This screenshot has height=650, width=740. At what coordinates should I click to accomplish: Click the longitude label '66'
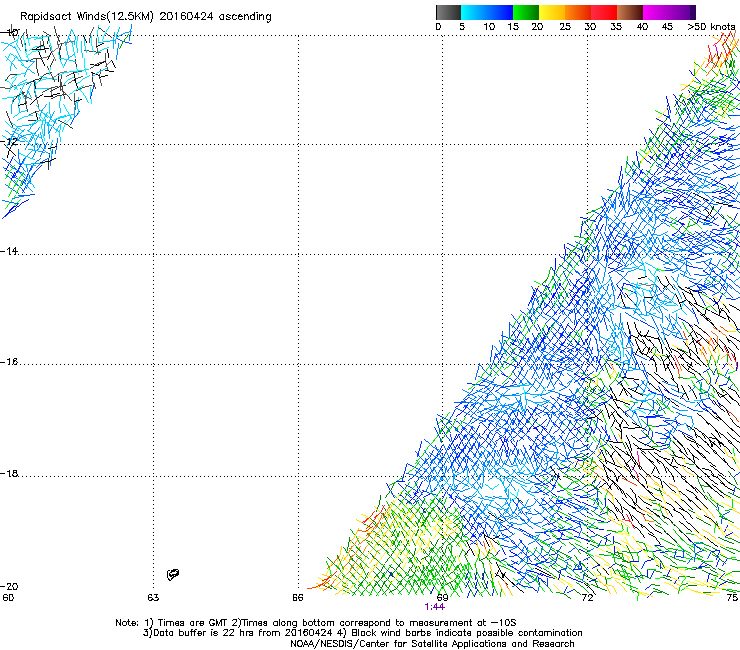(298, 598)
